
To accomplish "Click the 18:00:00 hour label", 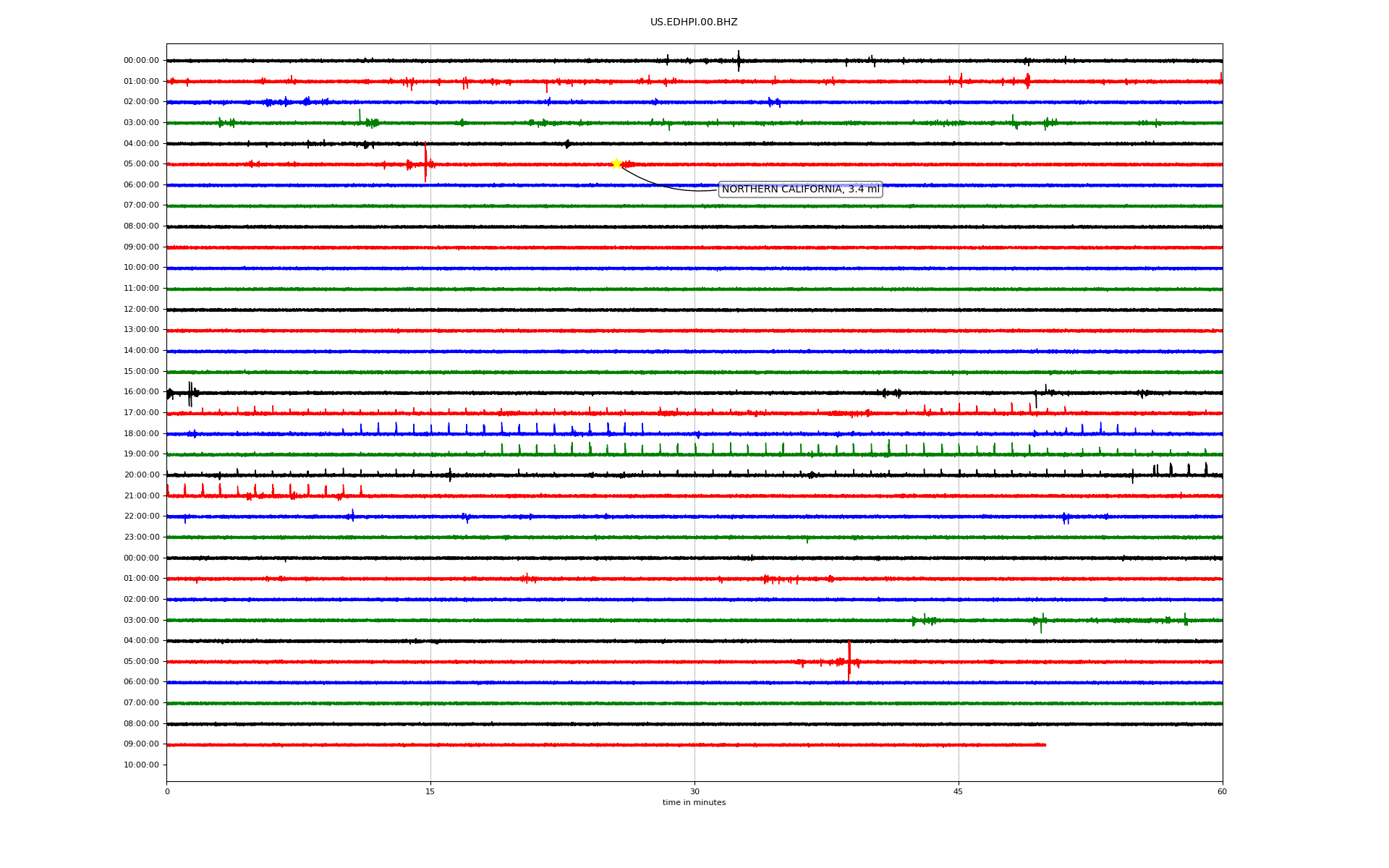I will tap(141, 434).
